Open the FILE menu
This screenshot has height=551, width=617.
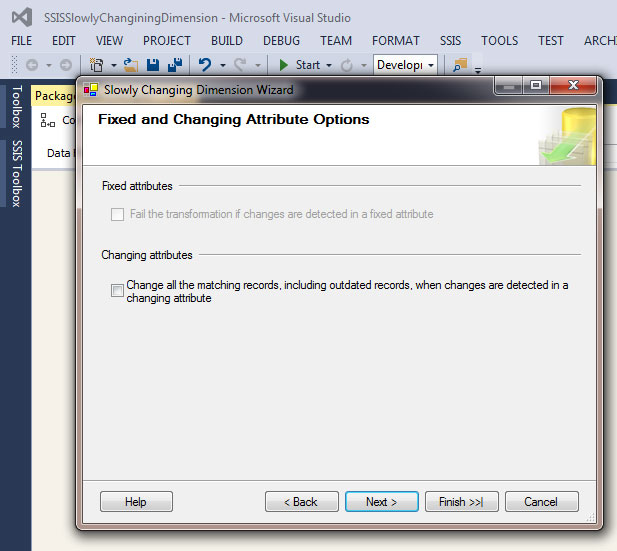click(x=22, y=41)
